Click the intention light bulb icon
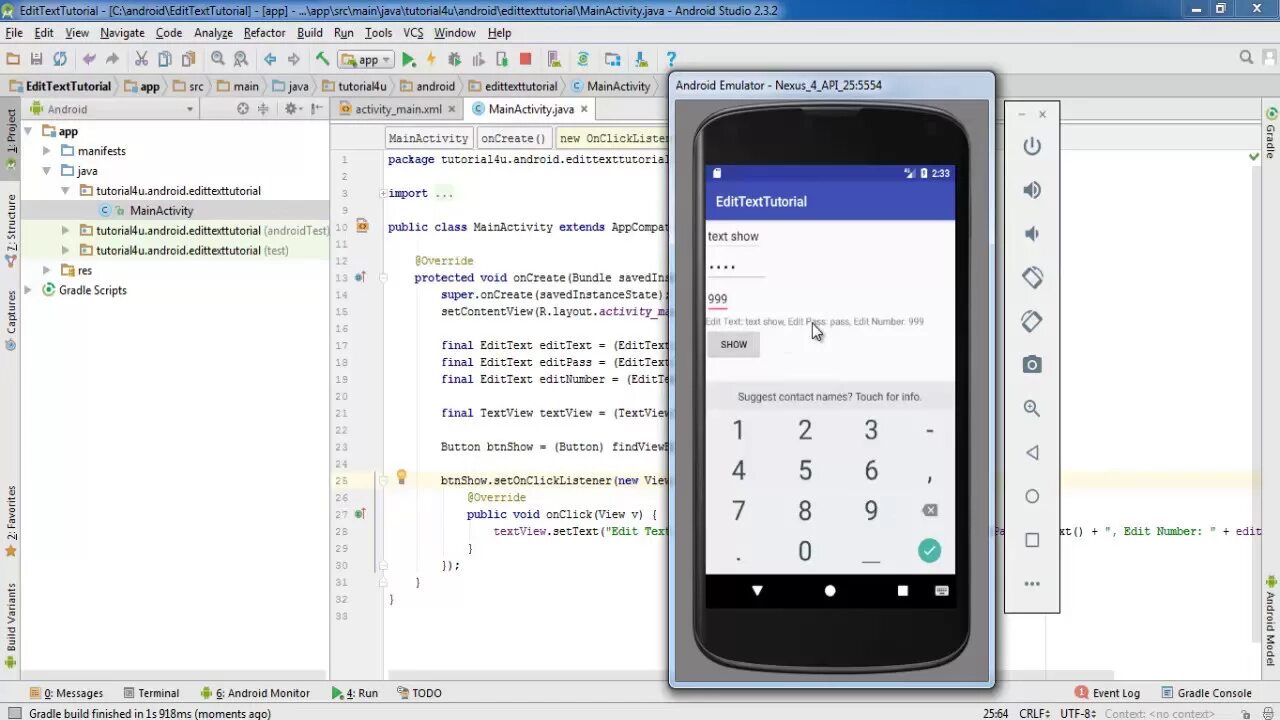 pyautogui.click(x=401, y=478)
